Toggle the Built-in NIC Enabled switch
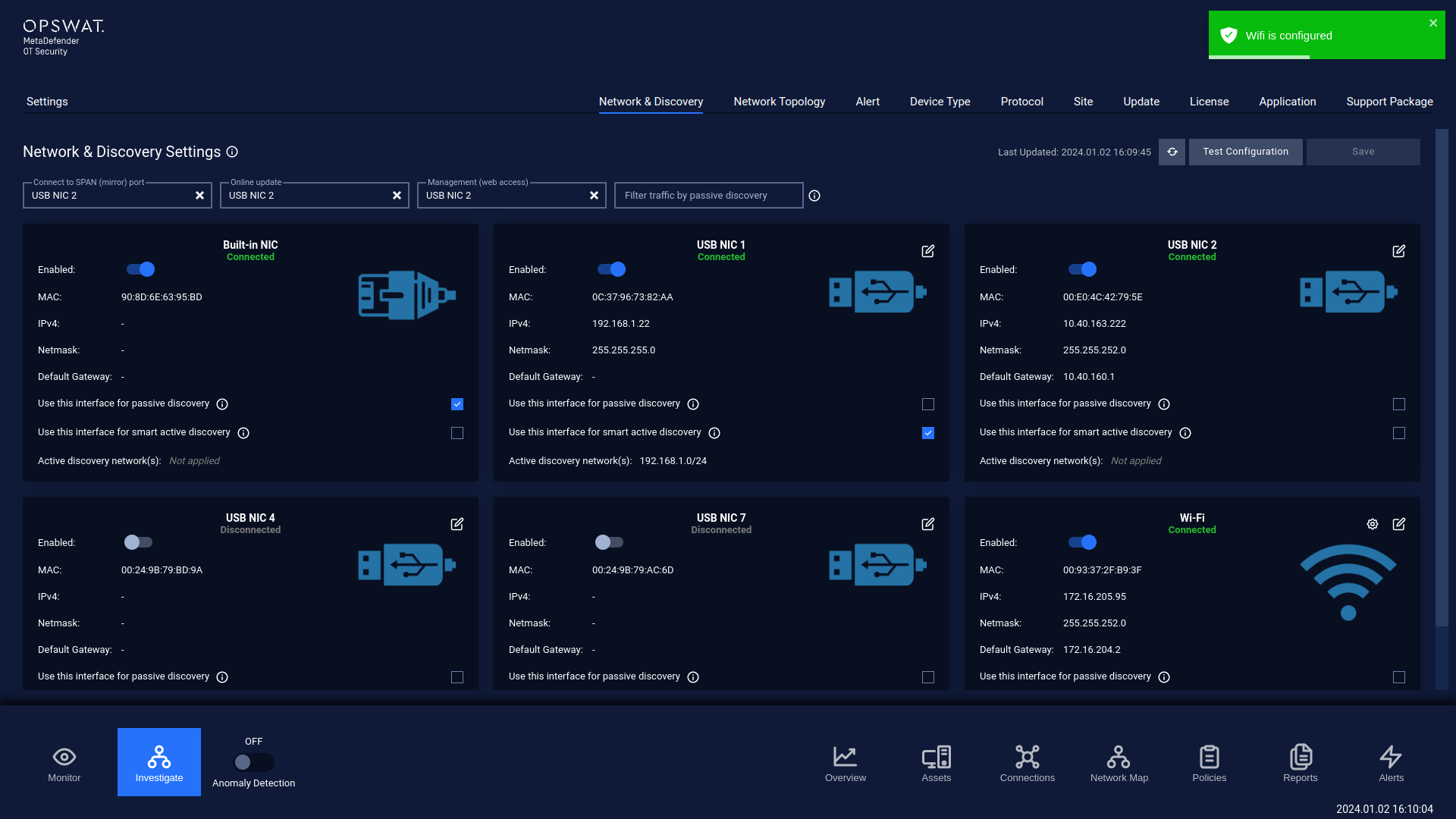The height and width of the screenshot is (819, 1456). pyautogui.click(x=141, y=269)
